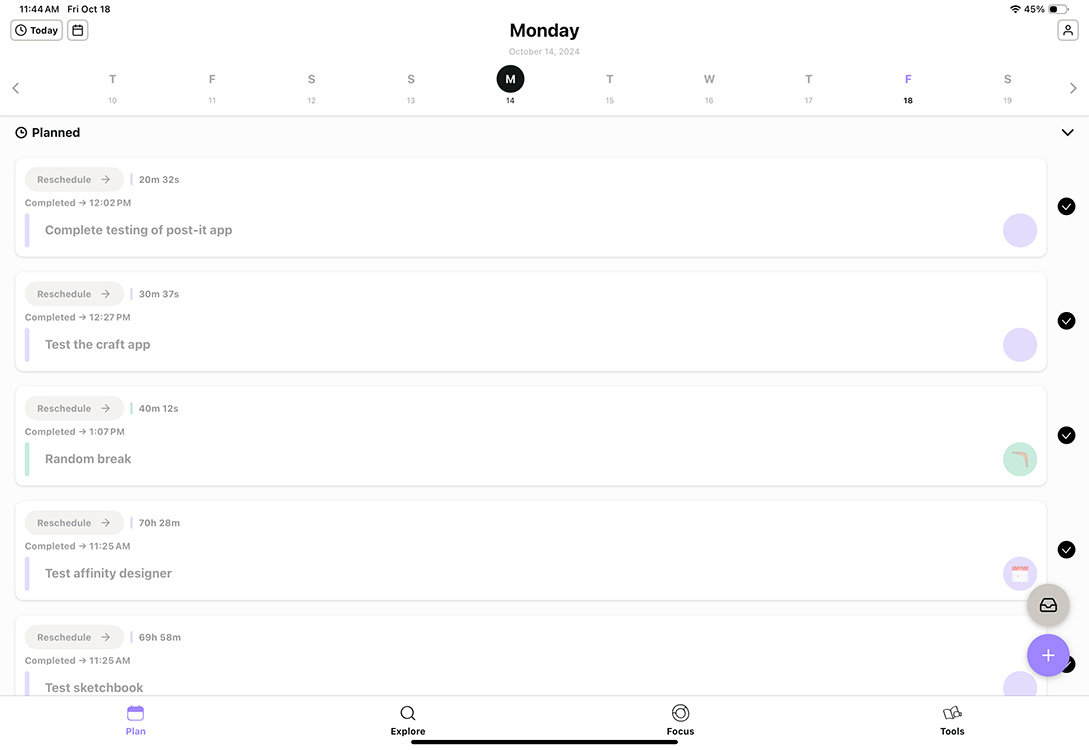Open the account profile icon
Viewport: 1089px width, 750px height.
(1067, 30)
